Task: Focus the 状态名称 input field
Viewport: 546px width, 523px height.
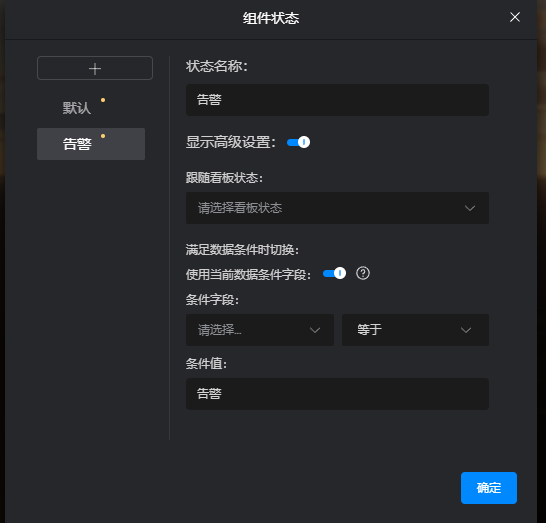Action: [337, 100]
